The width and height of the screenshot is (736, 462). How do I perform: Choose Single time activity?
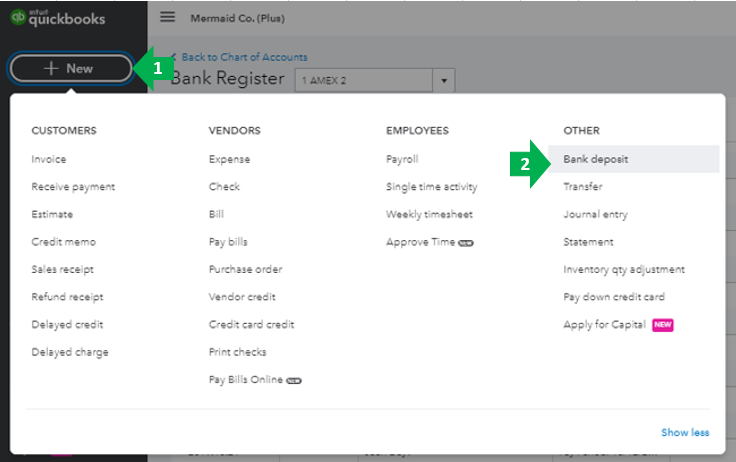[x=431, y=187]
